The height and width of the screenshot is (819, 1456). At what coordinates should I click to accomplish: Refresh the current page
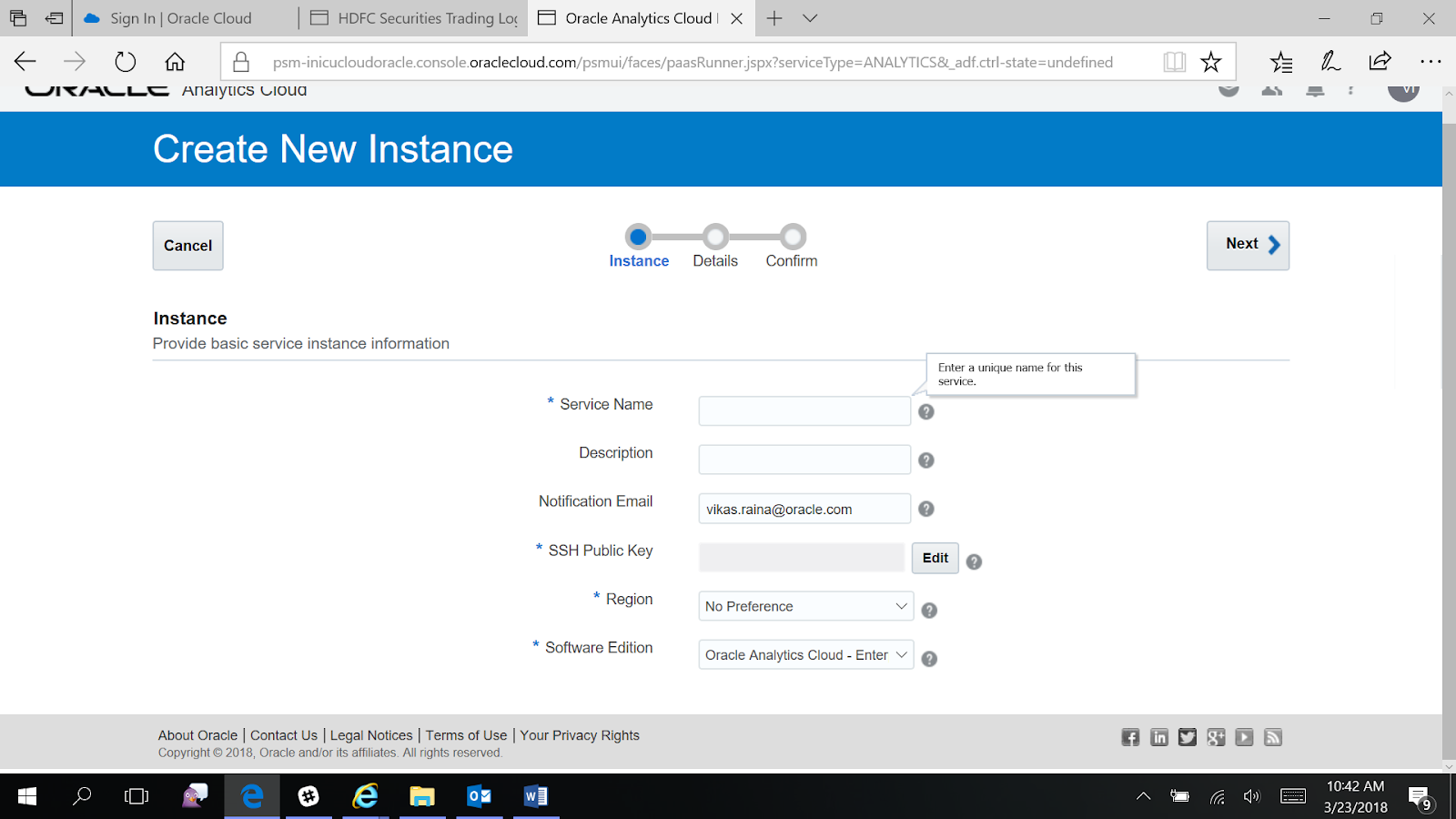coord(126,62)
